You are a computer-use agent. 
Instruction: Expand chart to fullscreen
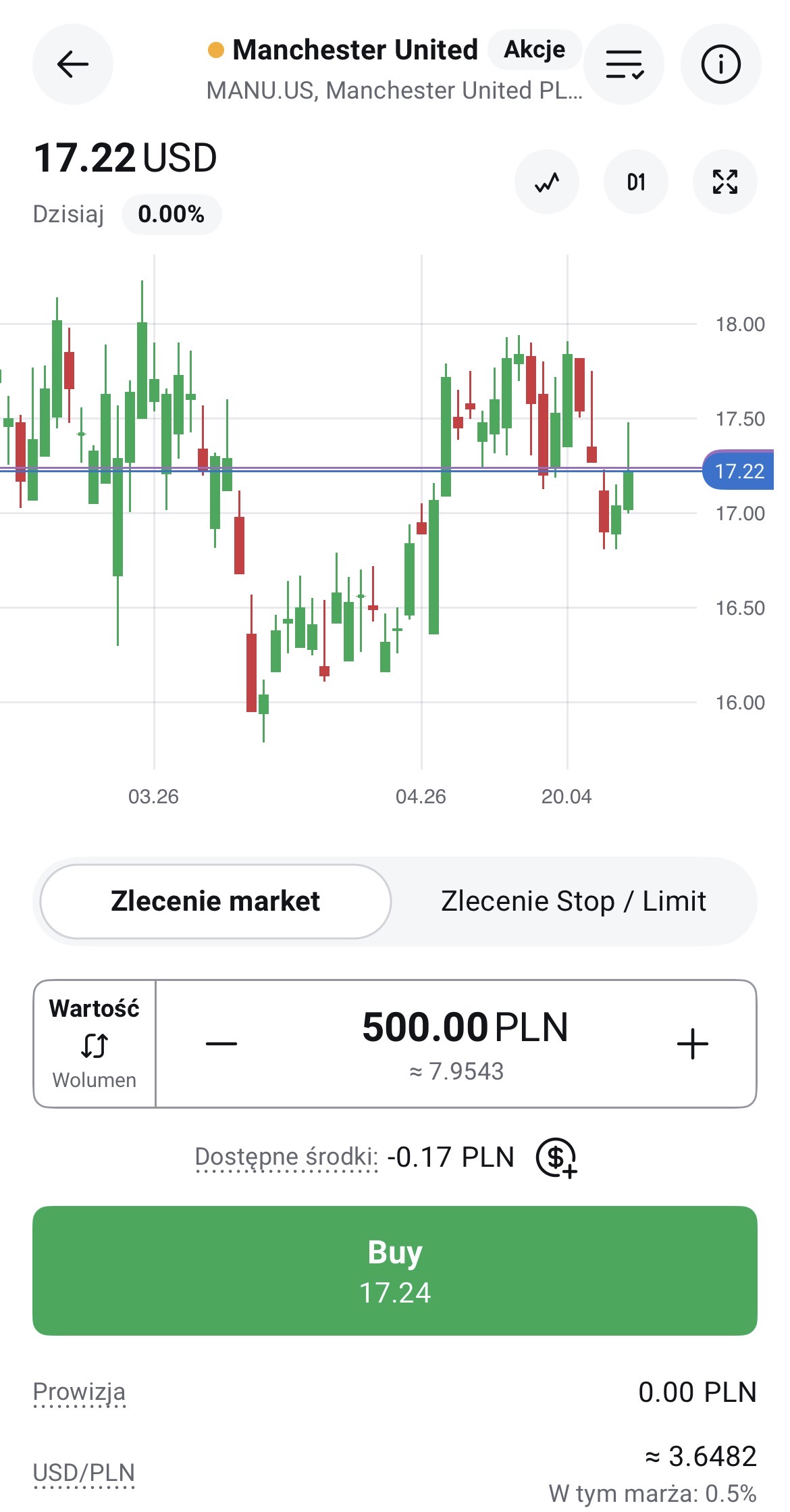[x=725, y=182]
